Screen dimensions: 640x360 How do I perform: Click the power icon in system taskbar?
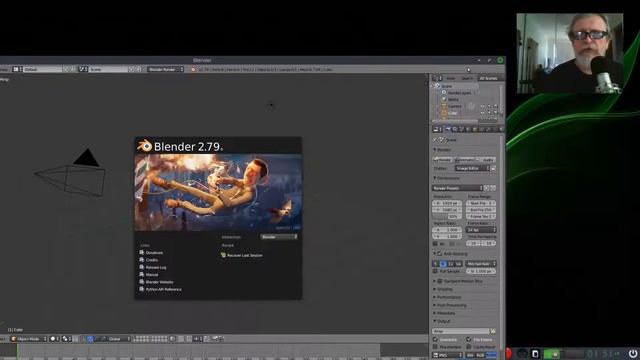pyautogui.click(x=633, y=353)
